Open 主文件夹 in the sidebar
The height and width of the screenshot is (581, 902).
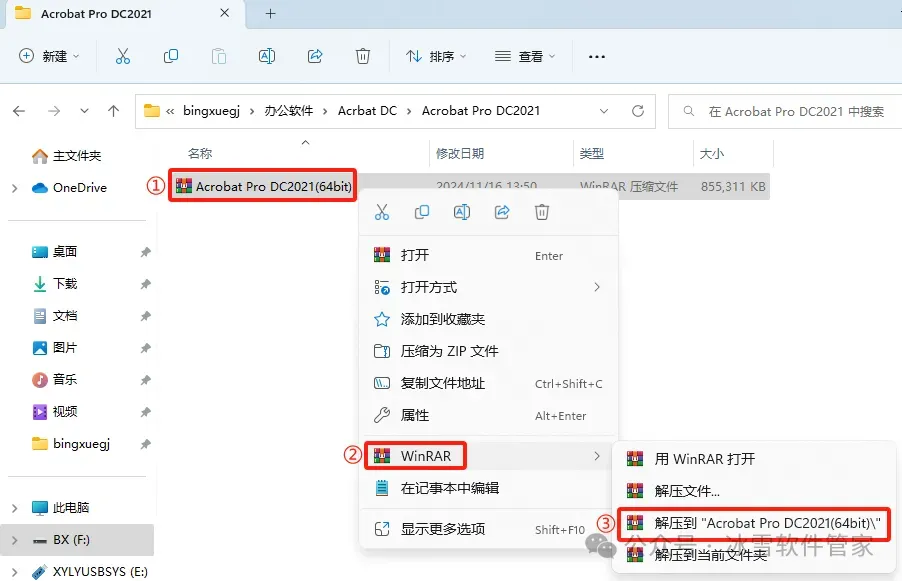click(66, 156)
